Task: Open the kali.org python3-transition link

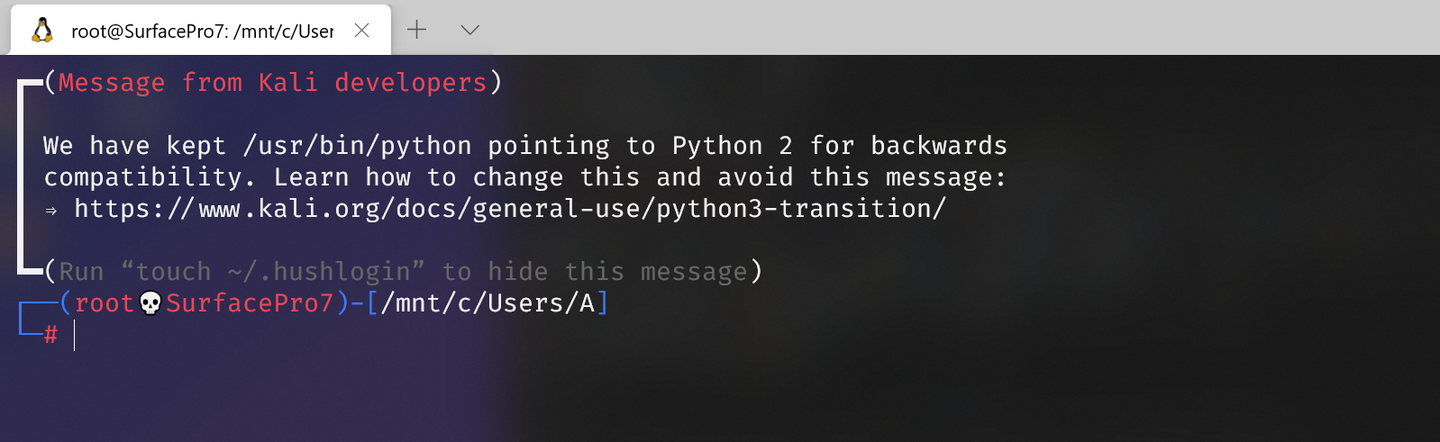Action: [x=509, y=209]
